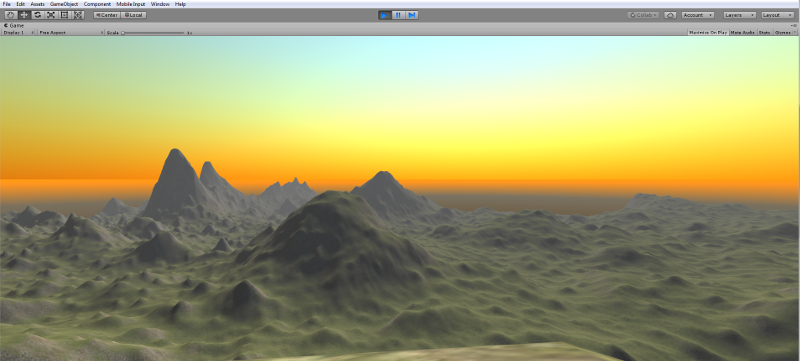The image size is (800, 361).
Task: Click the Pause button
Action: pyautogui.click(x=398, y=15)
